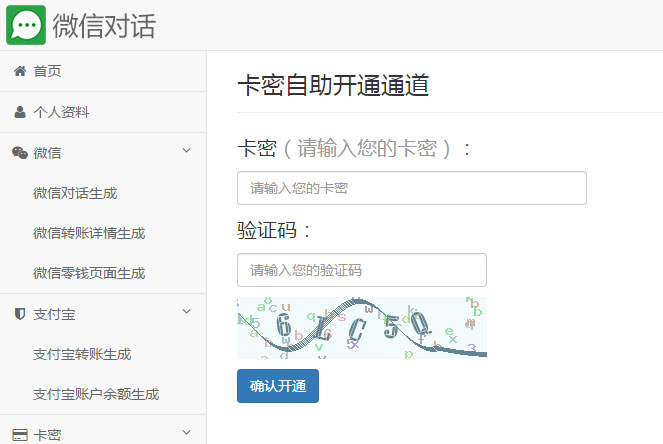
Task: Collapse the 微信 section chevron
Action: point(186,152)
